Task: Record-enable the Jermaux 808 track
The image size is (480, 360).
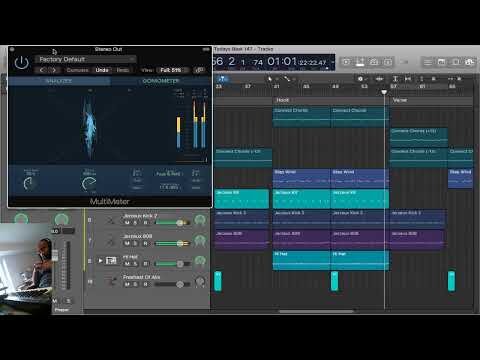Action: tap(145, 243)
